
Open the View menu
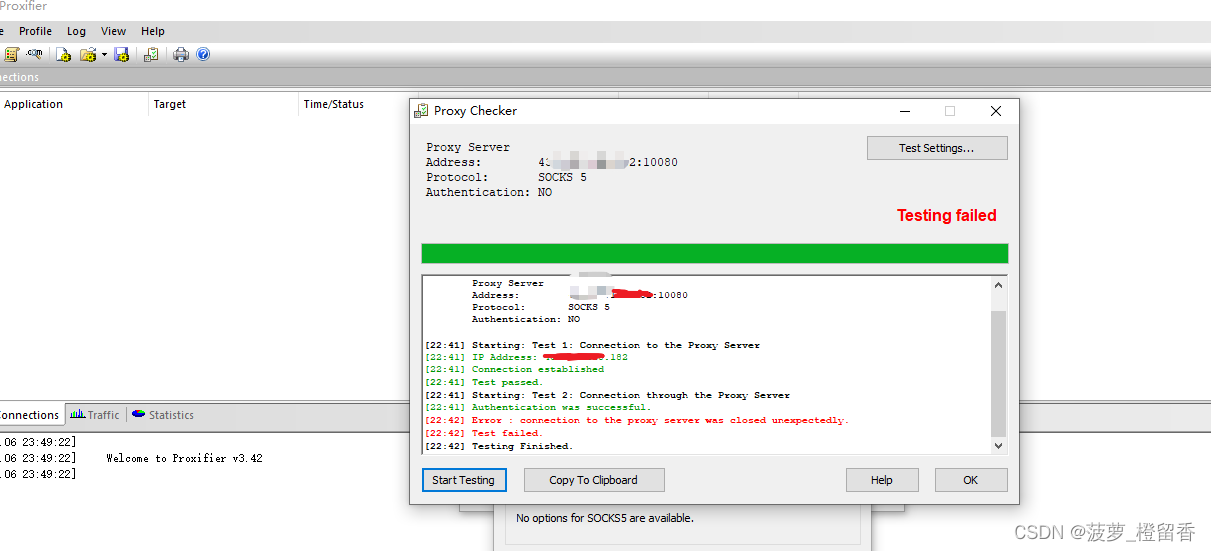[114, 31]
